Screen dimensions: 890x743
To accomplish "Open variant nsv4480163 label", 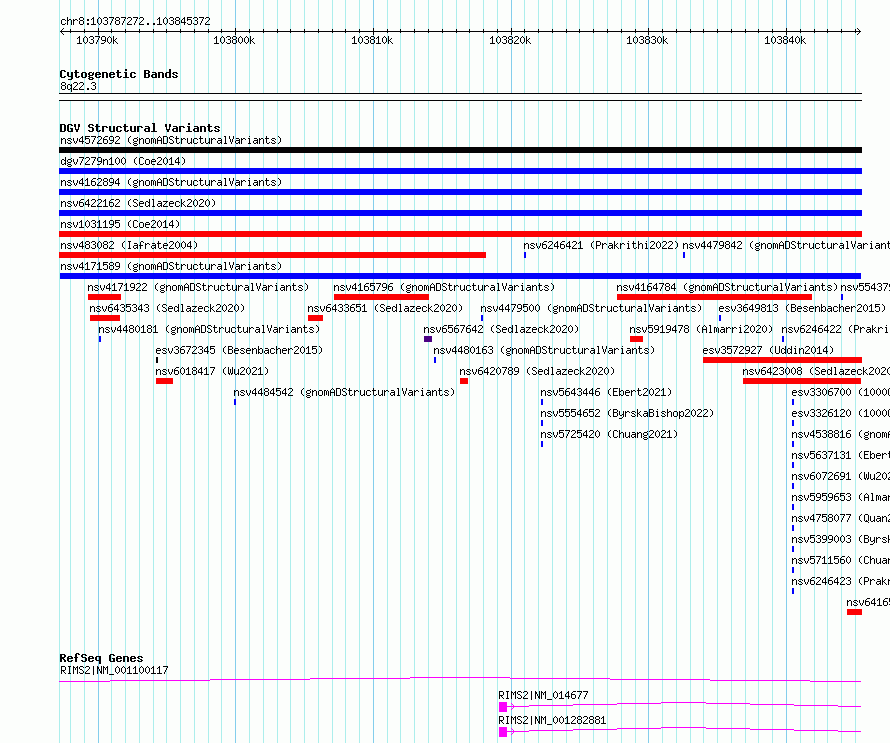I will click(x=544, y=350).
